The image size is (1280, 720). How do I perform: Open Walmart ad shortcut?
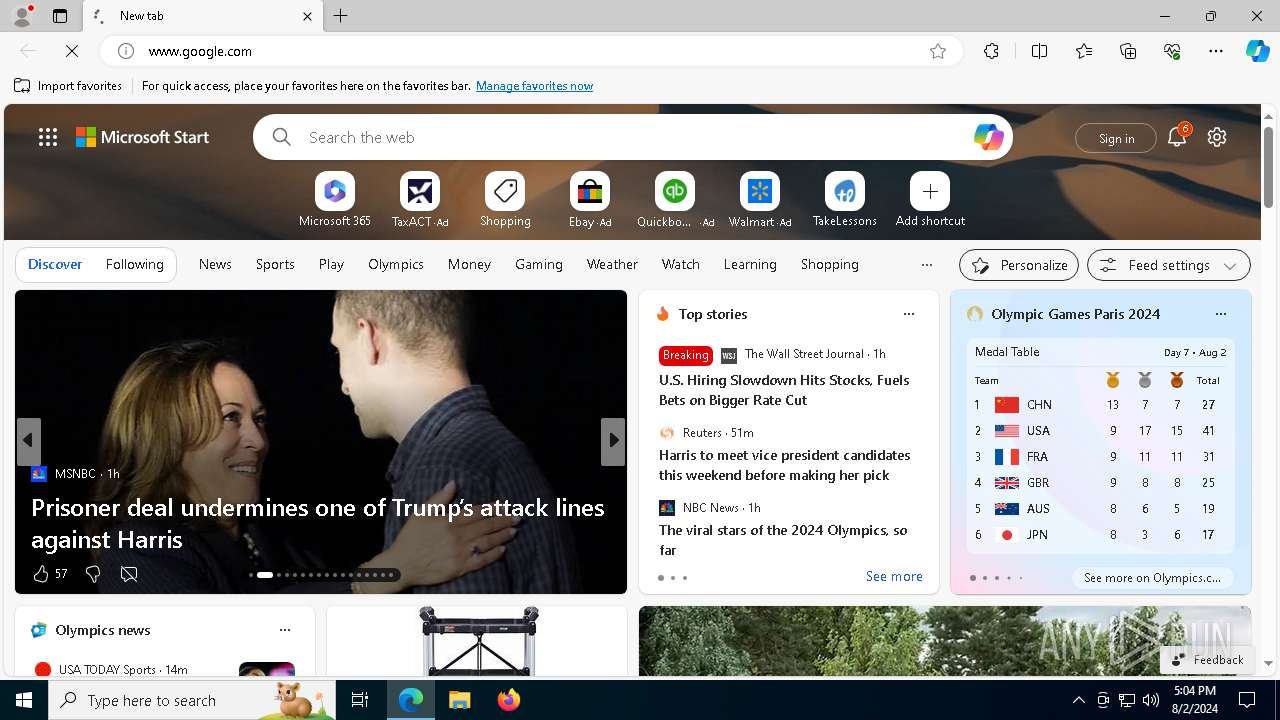(760, 199)
